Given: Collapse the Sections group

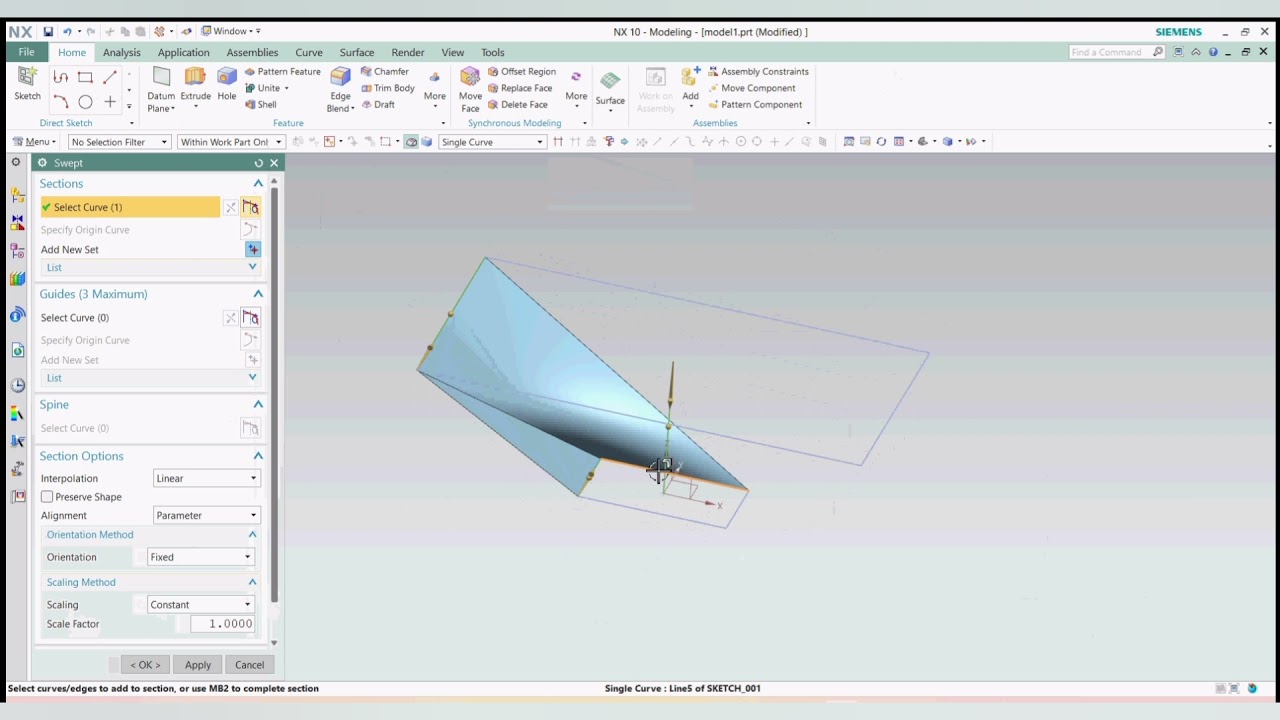Looking at the screenshot, I should (x=258, y=184).
